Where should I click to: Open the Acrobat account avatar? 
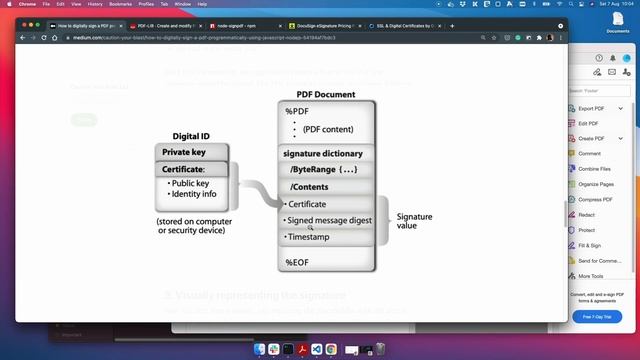click(627, 58)
